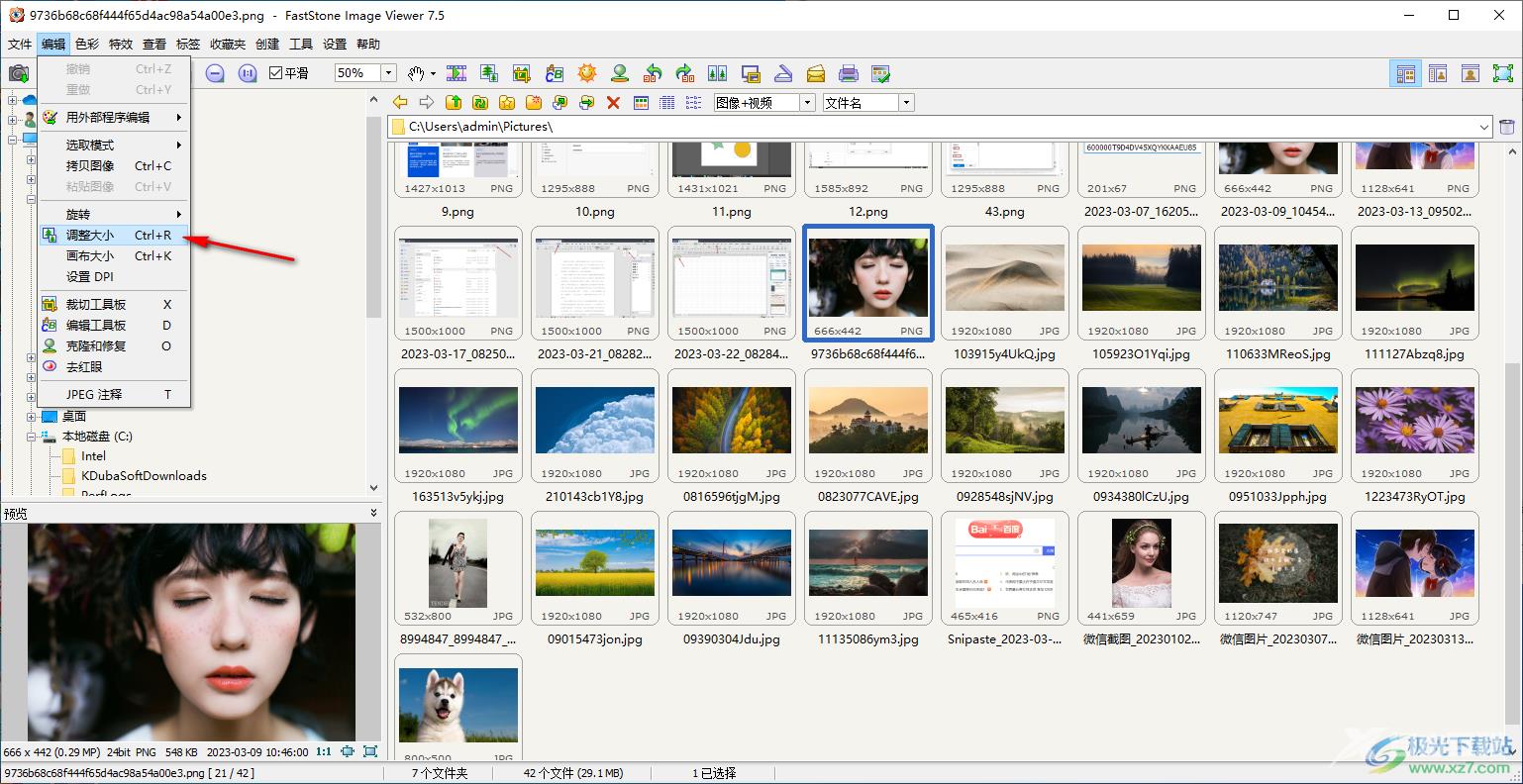Open the 色彩 menu

pos(87,44)
